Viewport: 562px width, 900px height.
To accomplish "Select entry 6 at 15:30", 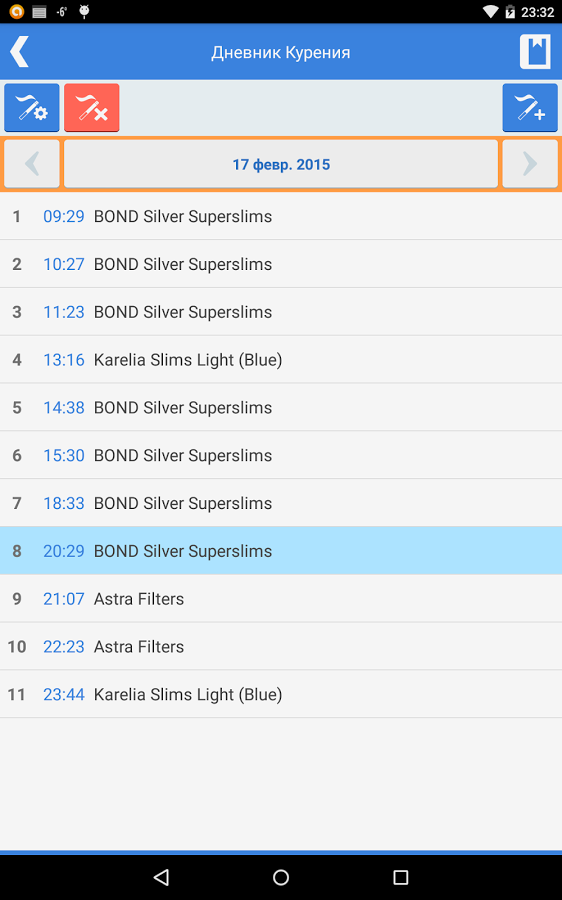I will point(281,455).
